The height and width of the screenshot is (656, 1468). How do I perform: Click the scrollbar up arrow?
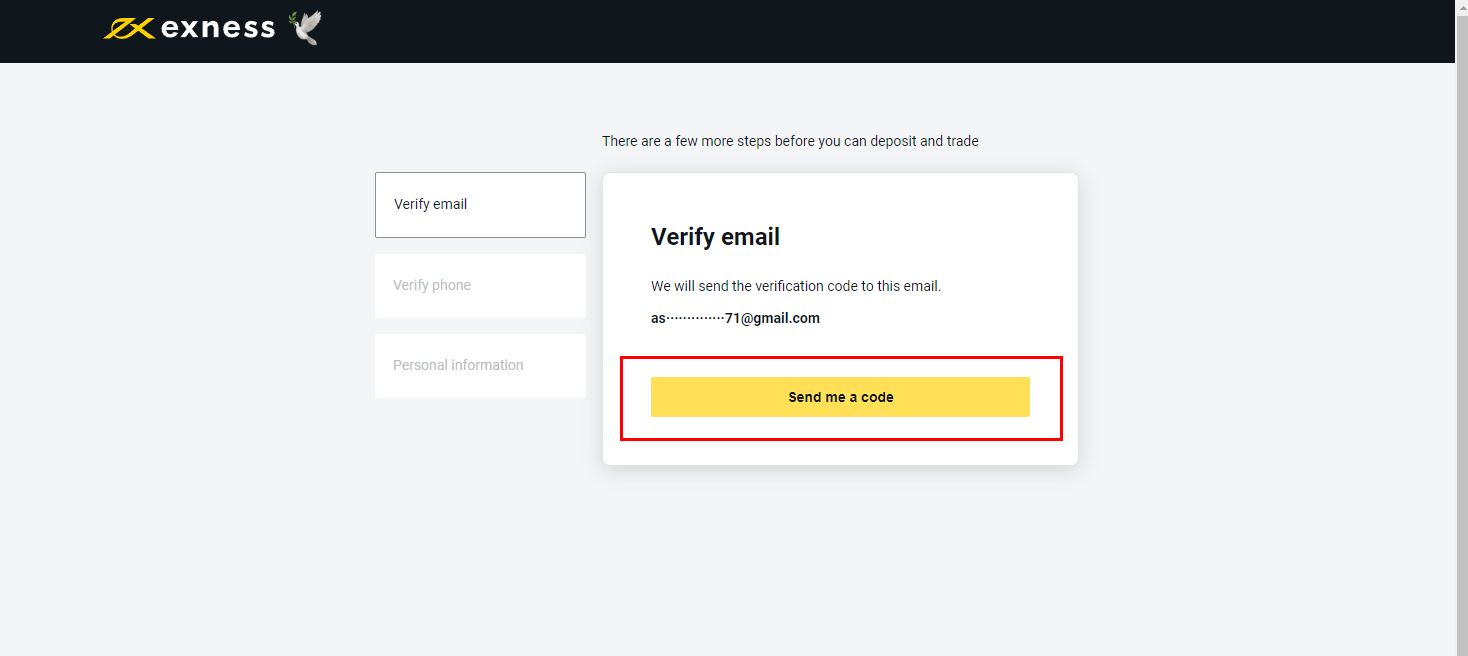click(1461, 6)
